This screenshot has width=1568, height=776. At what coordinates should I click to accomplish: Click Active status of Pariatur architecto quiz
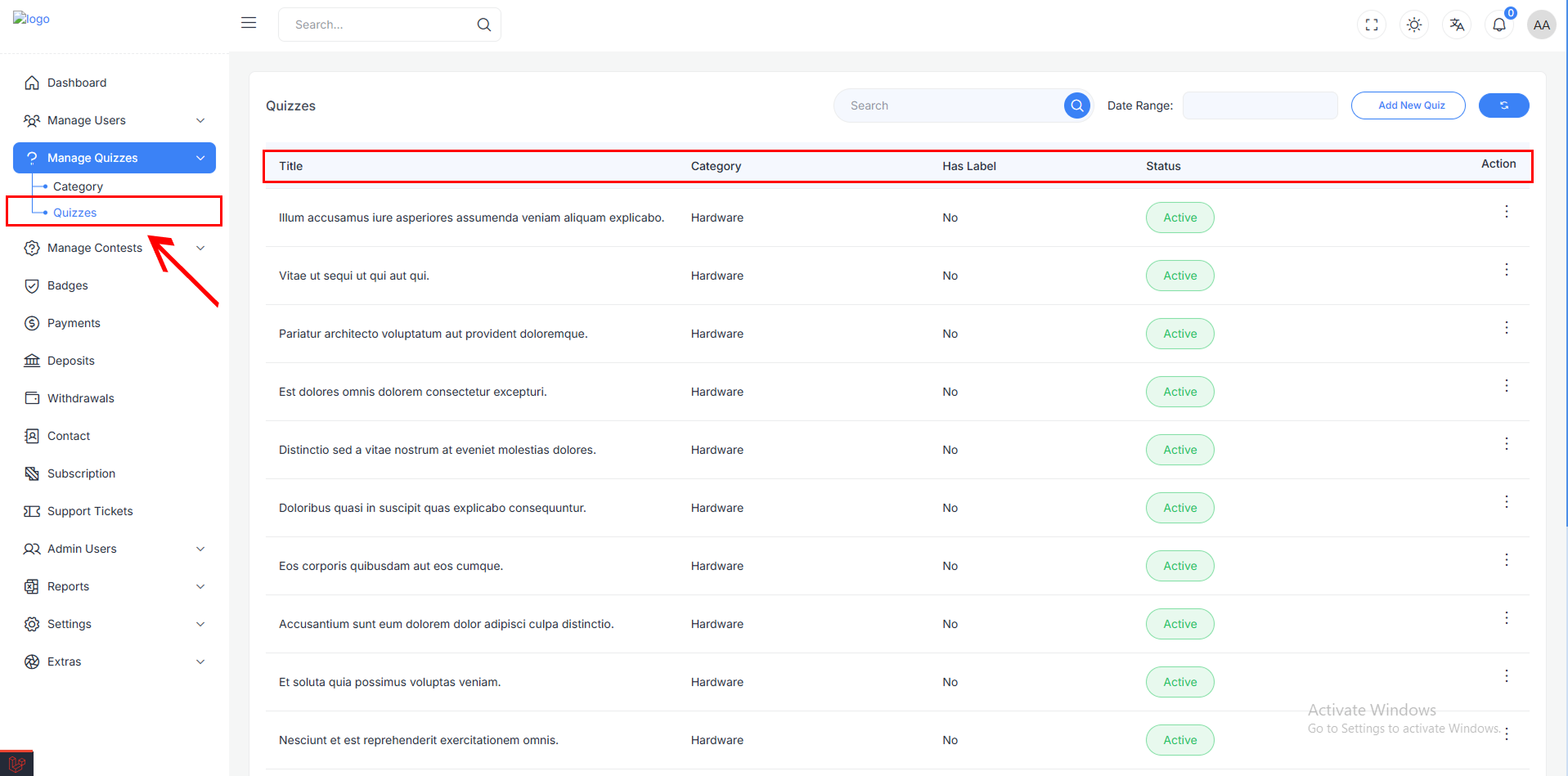click(1179, 334)
